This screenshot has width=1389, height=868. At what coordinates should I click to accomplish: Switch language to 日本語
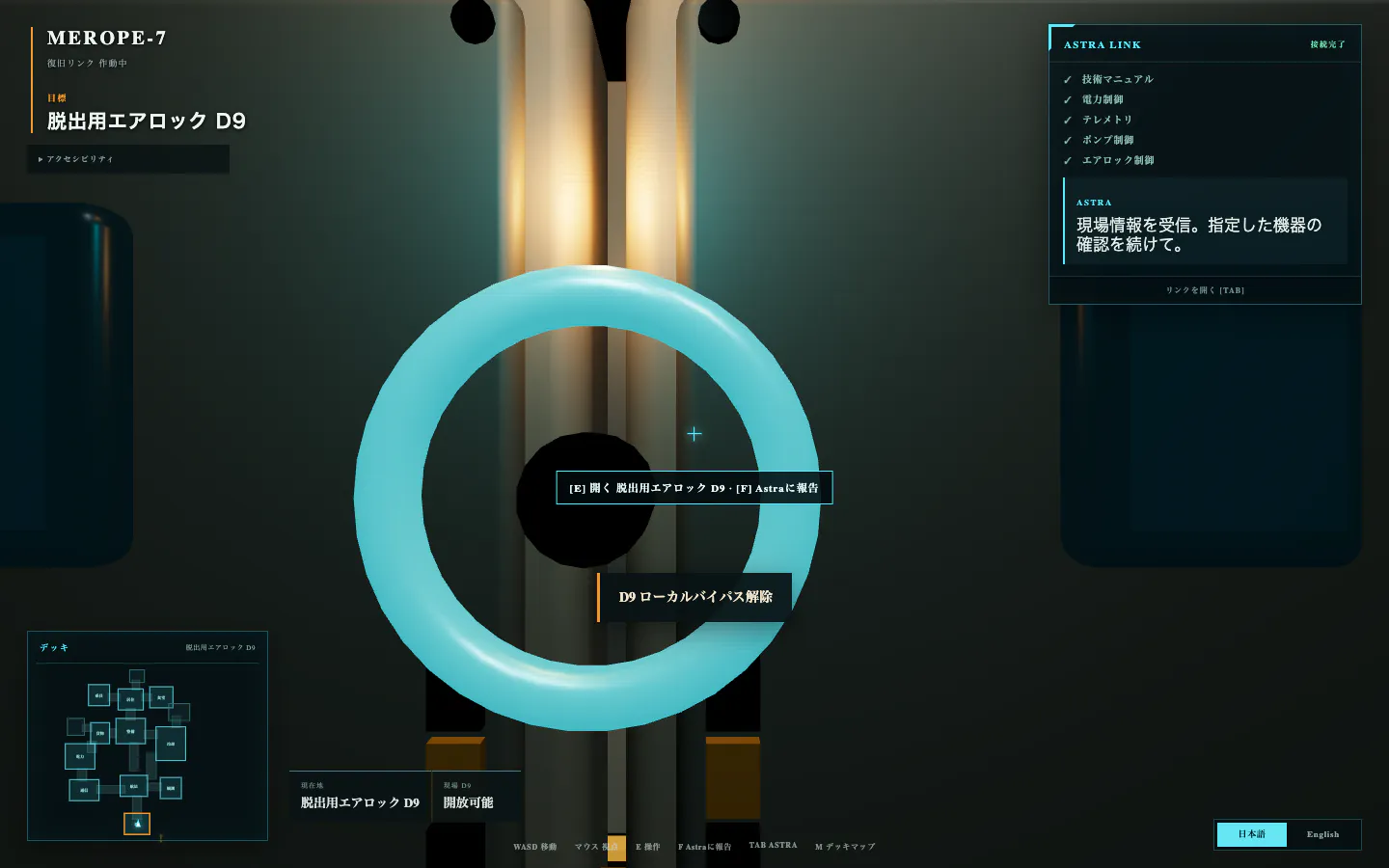point(1251,834)
